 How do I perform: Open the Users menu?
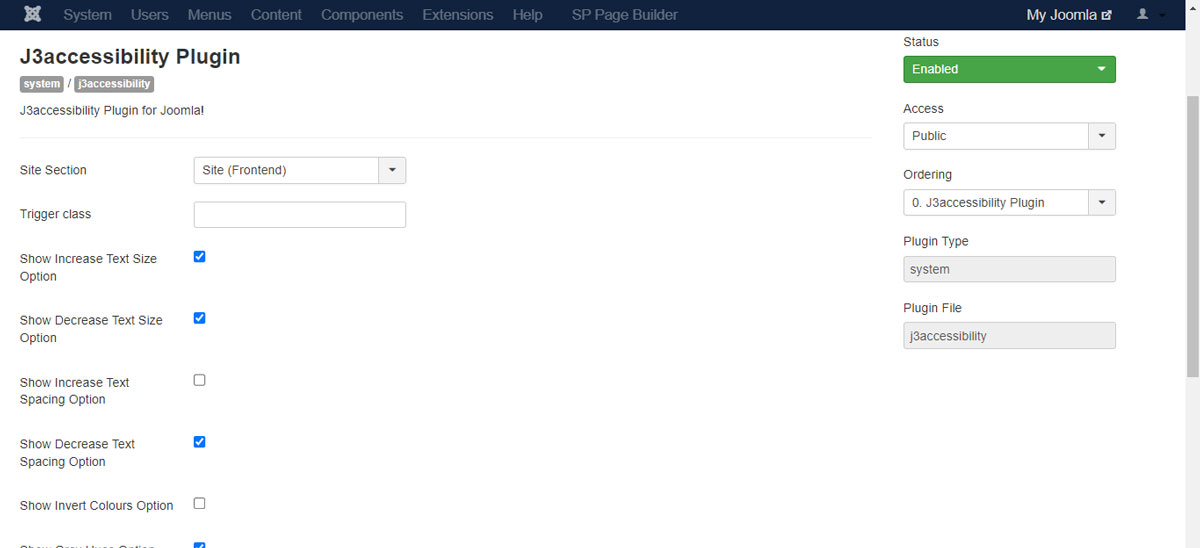(x=150, y=15)
